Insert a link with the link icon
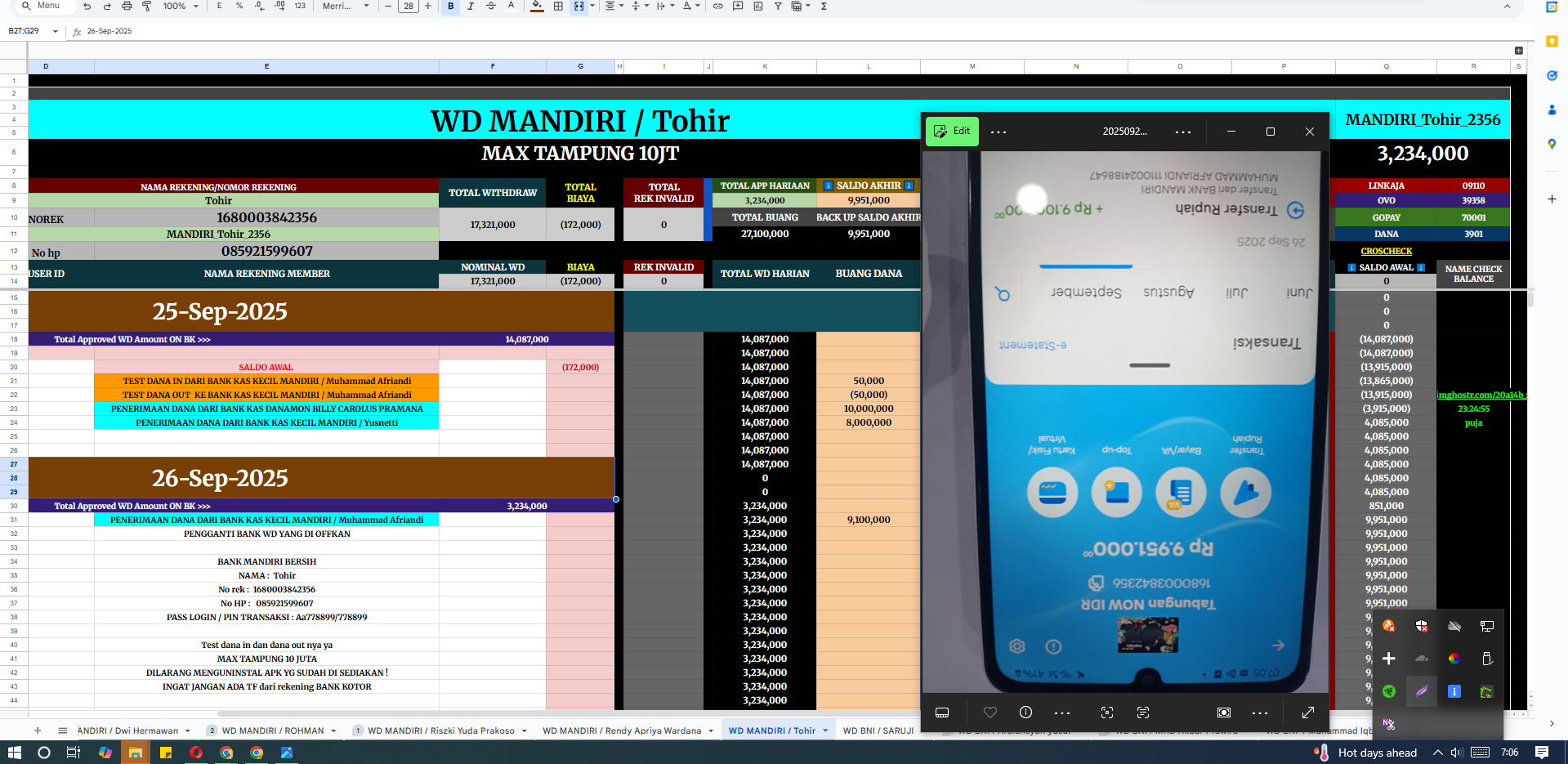The height and width of the screenshot is (764, 1568). point(717,6)
